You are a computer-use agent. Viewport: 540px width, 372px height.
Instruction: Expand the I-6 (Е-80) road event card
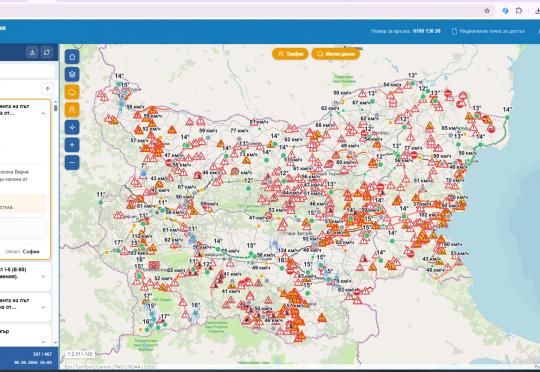[x=43, y=276]
